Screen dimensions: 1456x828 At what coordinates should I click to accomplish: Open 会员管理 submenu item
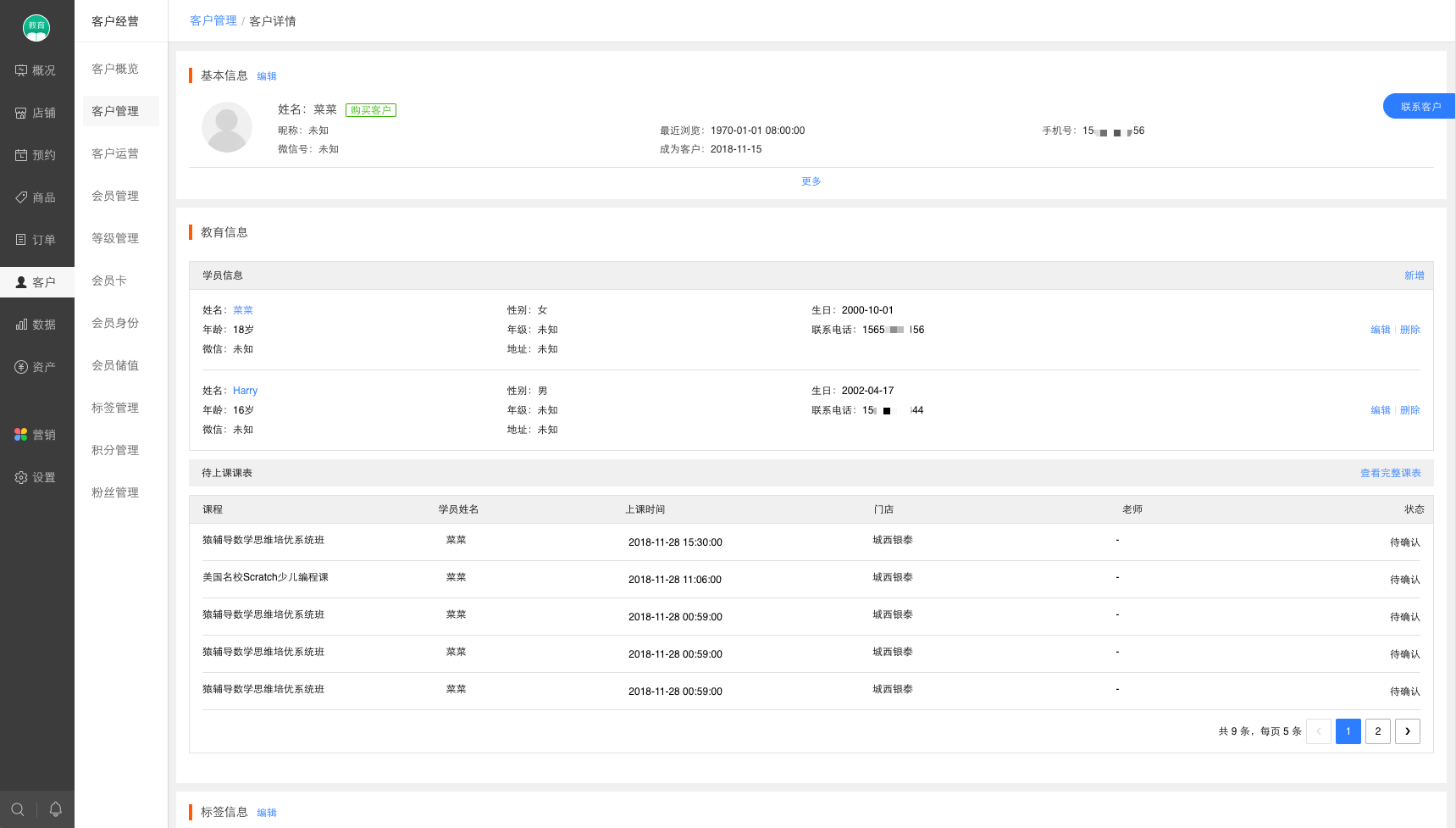pyautogui.click(x=115, y=196)
